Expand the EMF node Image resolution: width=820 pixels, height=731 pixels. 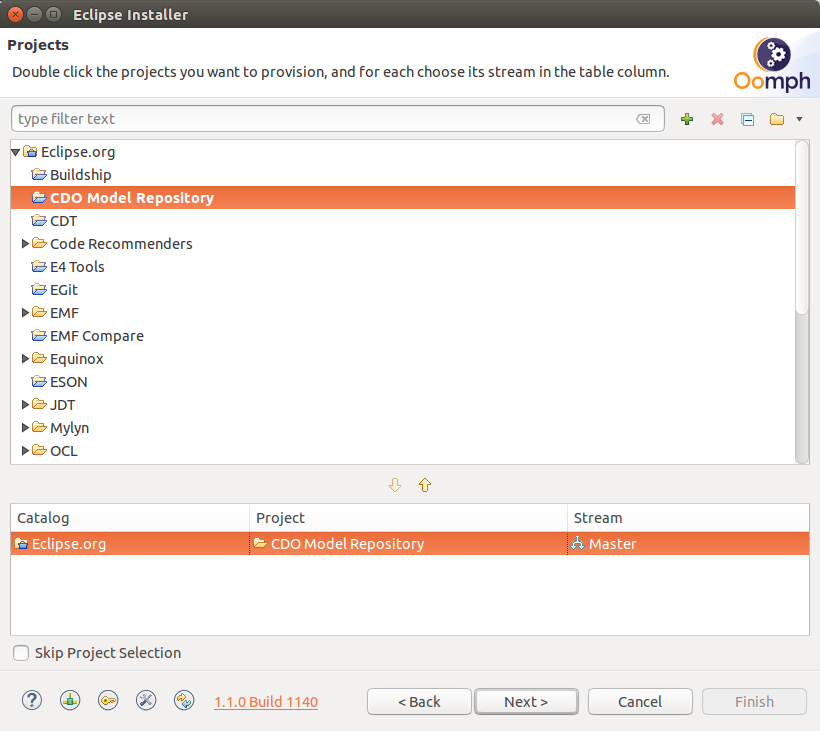[25, 313]
